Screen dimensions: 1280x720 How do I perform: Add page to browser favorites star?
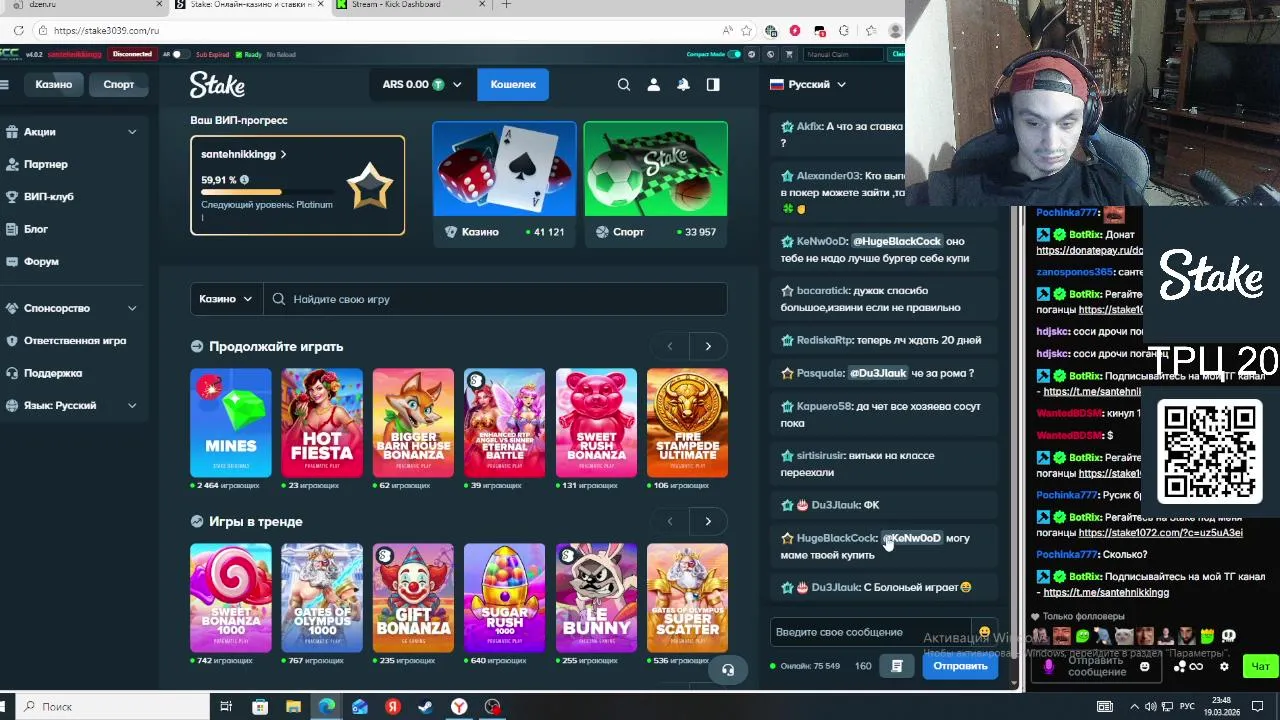pos(746,31)
